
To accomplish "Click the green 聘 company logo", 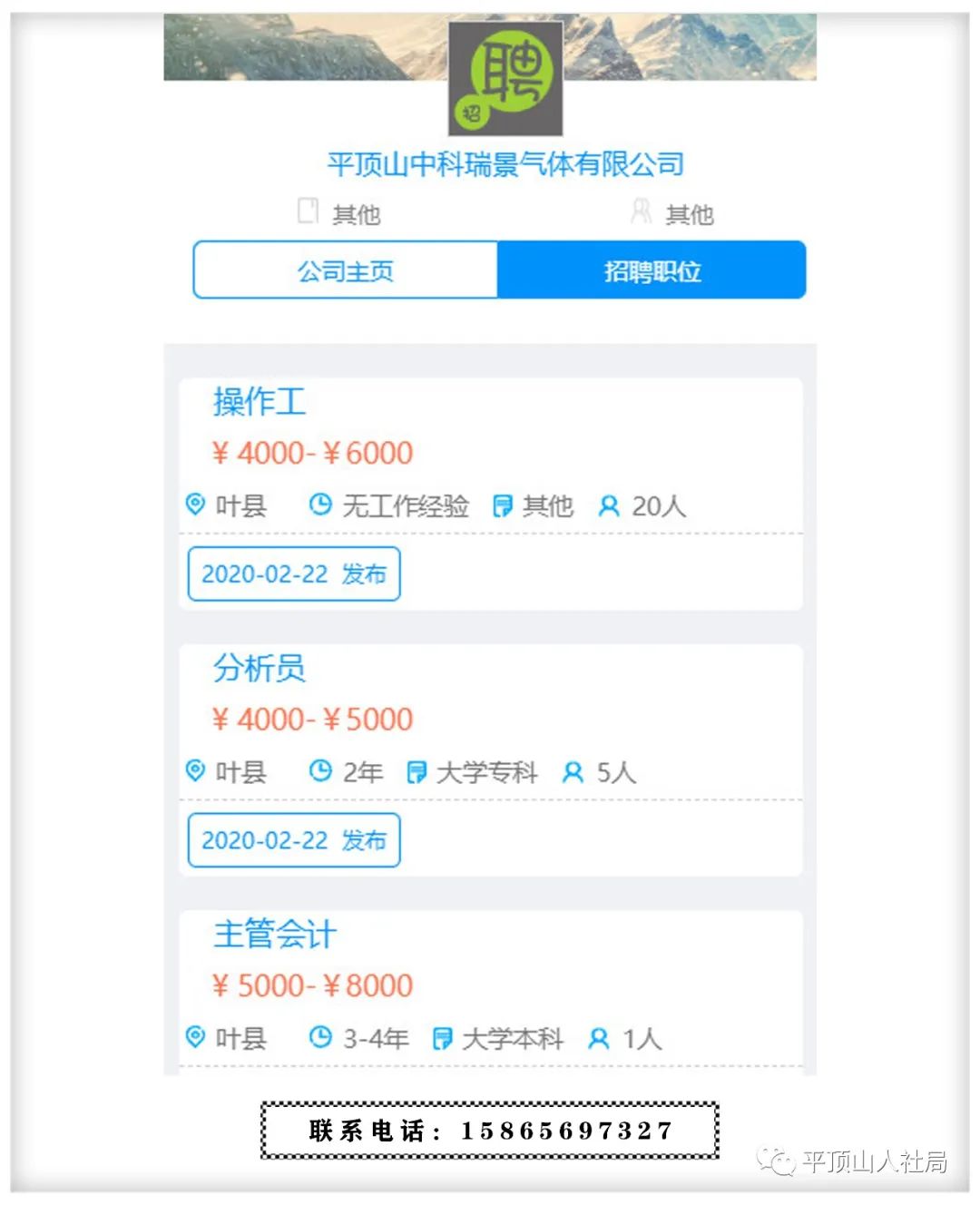I will coord(505,79).
